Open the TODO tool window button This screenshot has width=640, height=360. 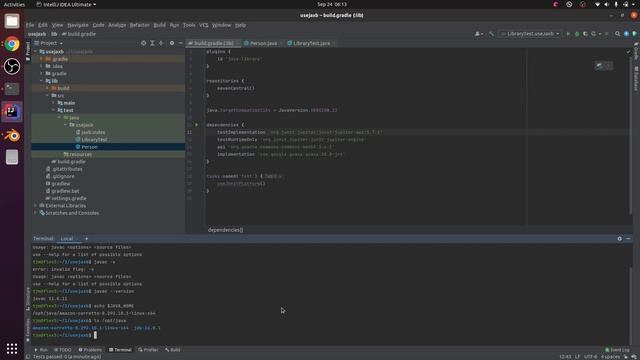63,350
